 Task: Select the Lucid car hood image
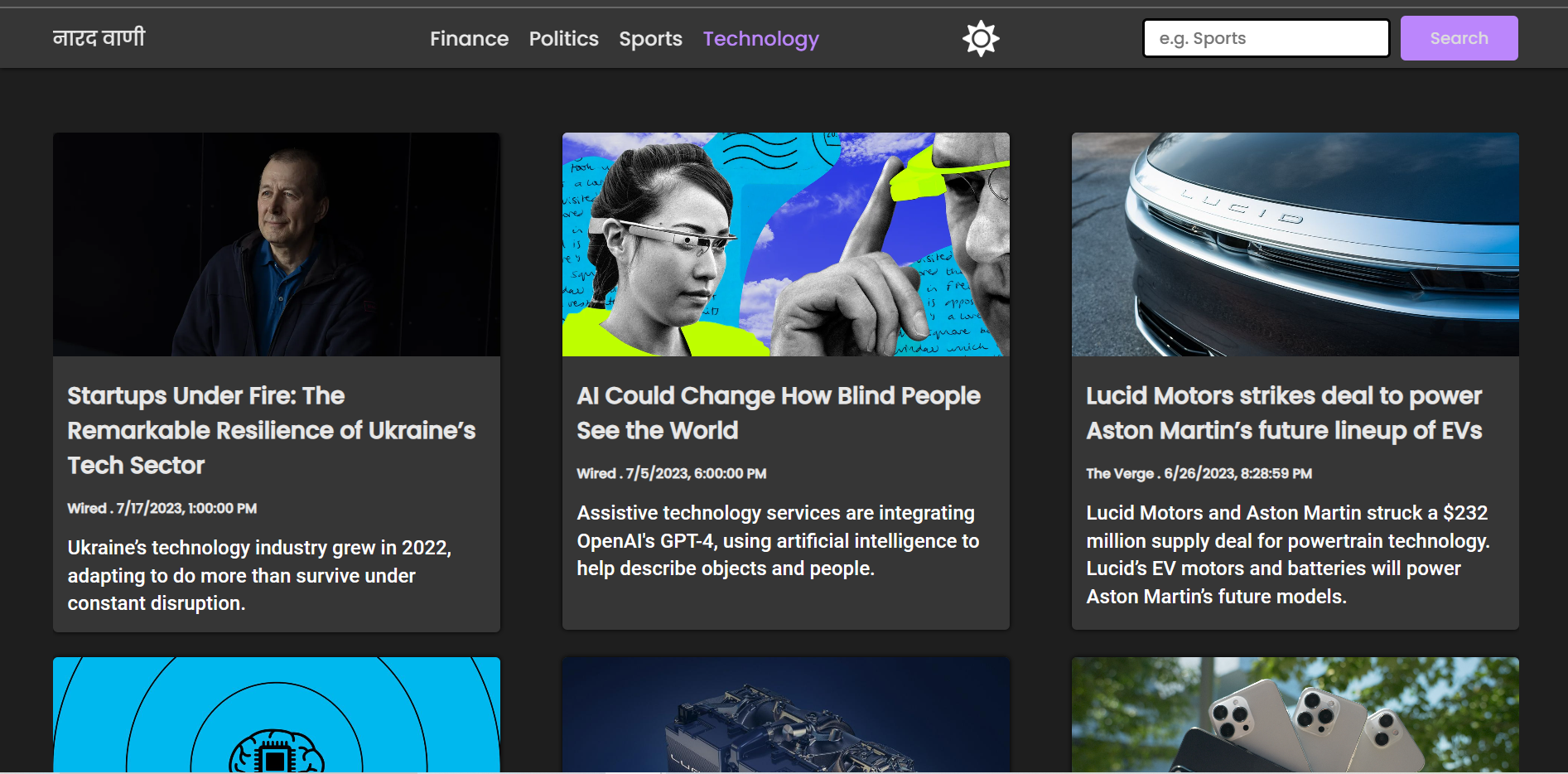1295,244
